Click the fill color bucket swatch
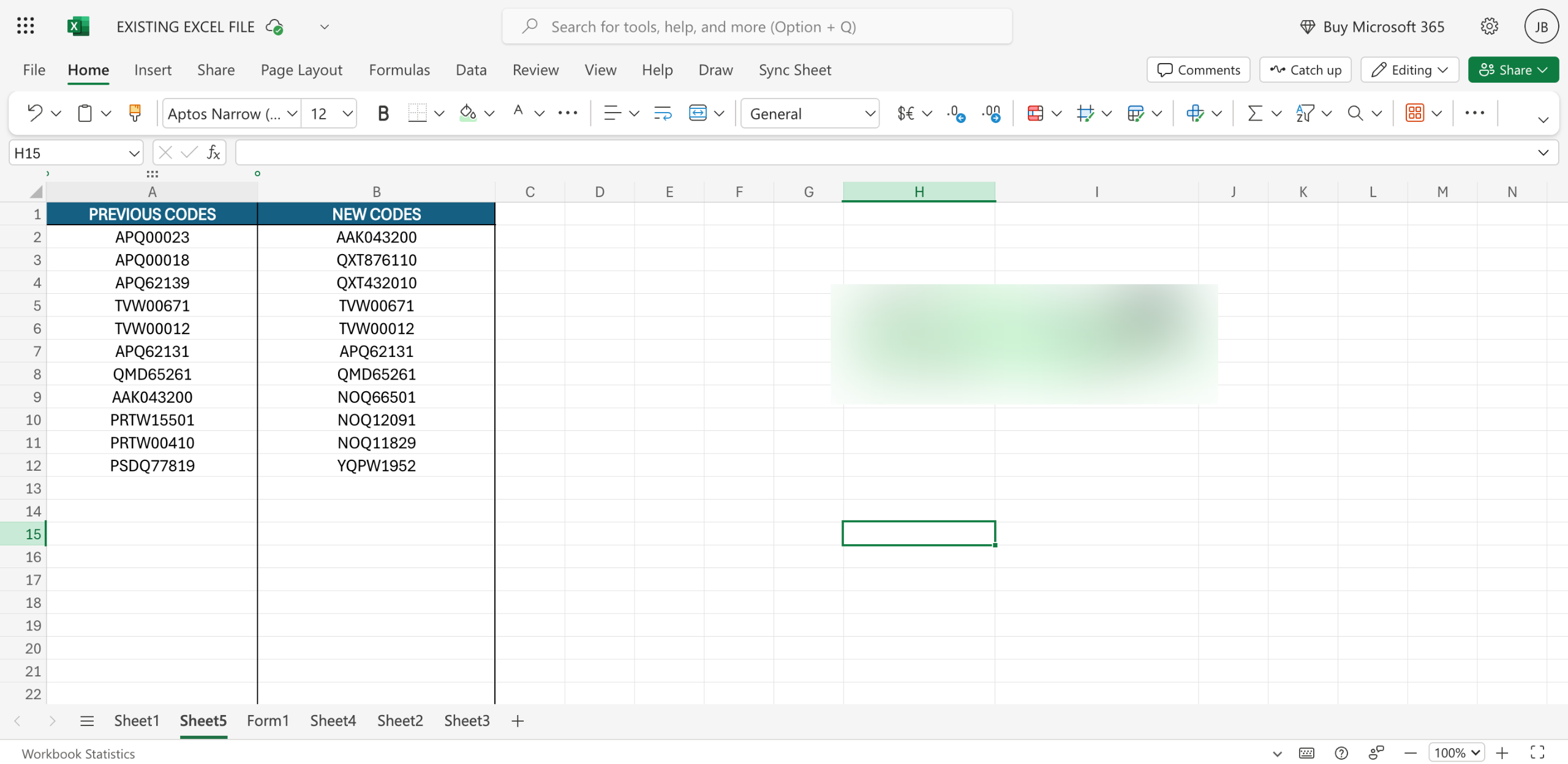The image size is (1568, 764). coord(468,113)
